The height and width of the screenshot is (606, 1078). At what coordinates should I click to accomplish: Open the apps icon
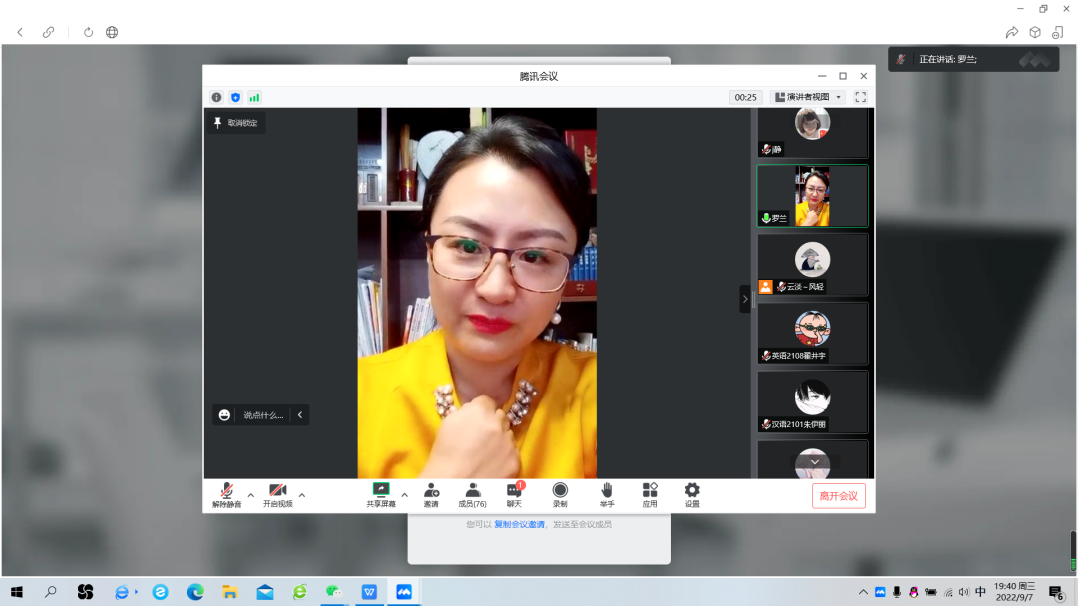[650, 490]
